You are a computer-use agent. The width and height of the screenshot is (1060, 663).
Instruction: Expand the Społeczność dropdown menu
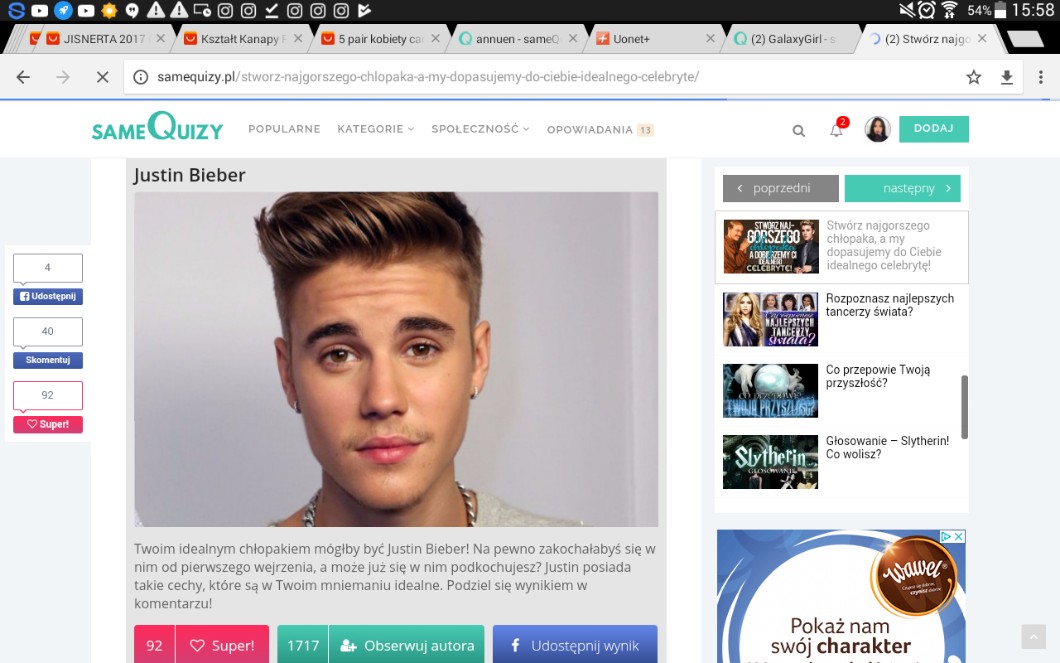(x=480, y=129)
